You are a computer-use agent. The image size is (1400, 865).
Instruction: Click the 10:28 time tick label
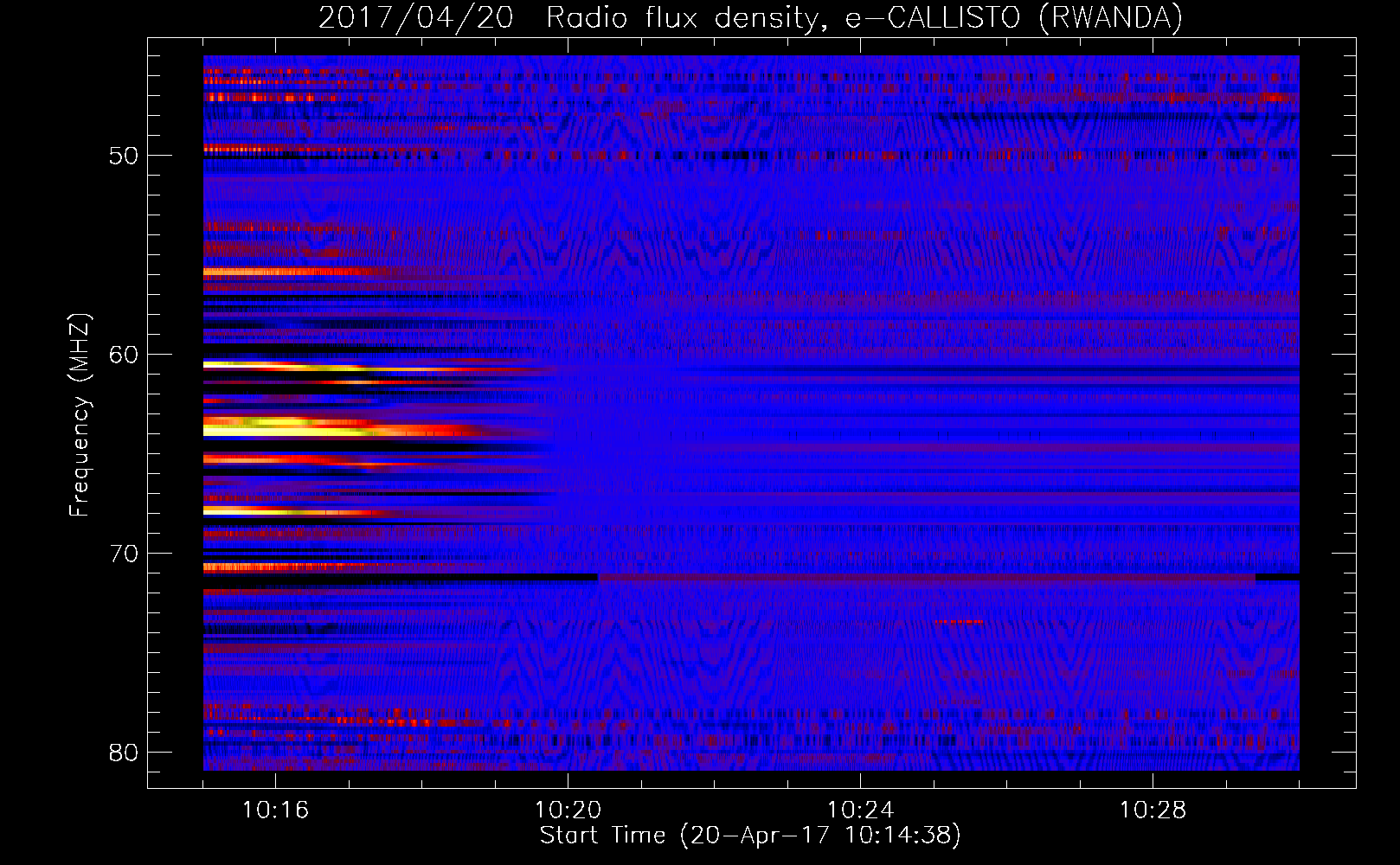click(1153, 811)
